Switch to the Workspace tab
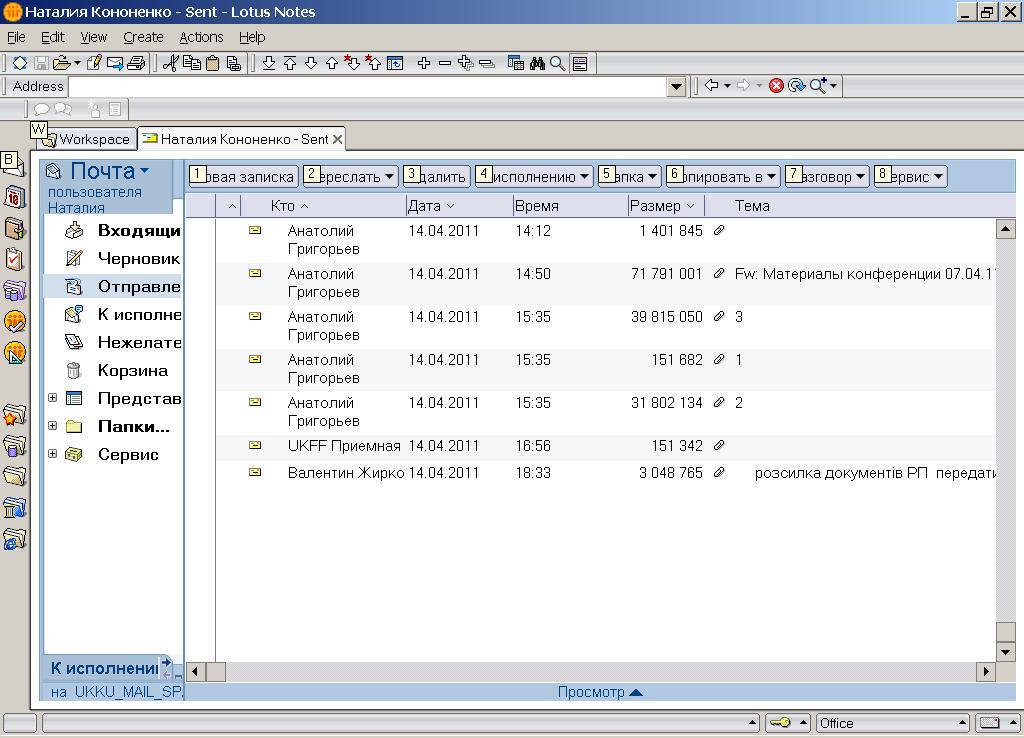This screenshot has height=738, width=1024. [88, 139]
